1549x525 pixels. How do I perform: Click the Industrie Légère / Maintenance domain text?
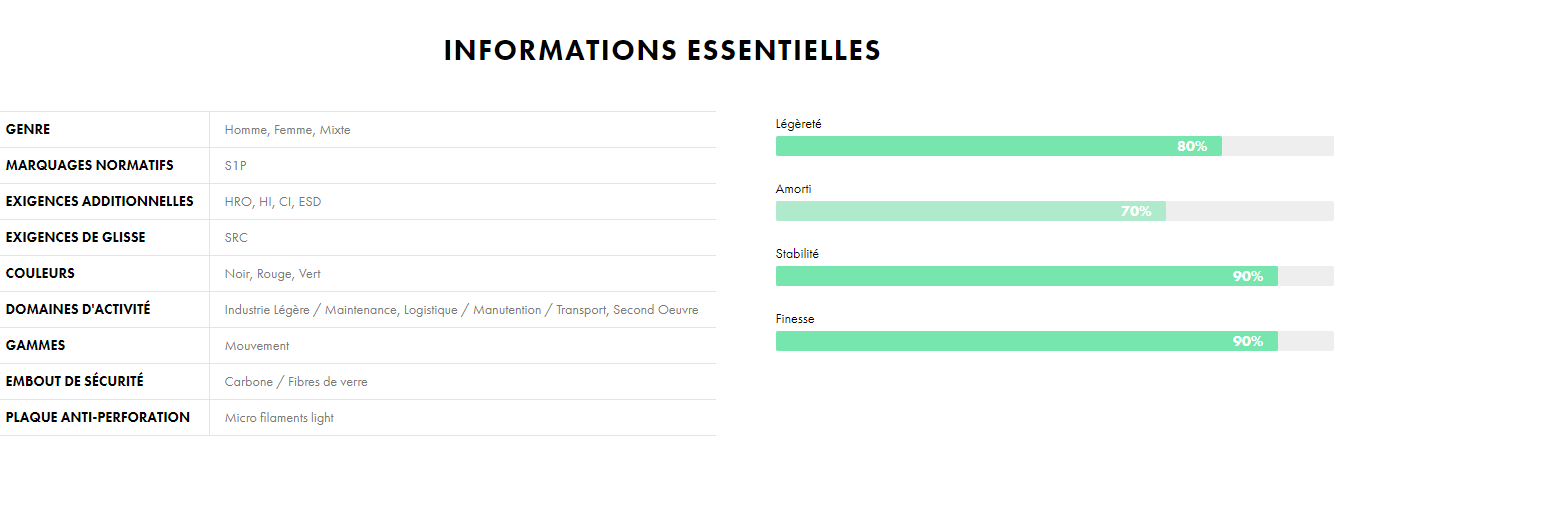point(311,310)
